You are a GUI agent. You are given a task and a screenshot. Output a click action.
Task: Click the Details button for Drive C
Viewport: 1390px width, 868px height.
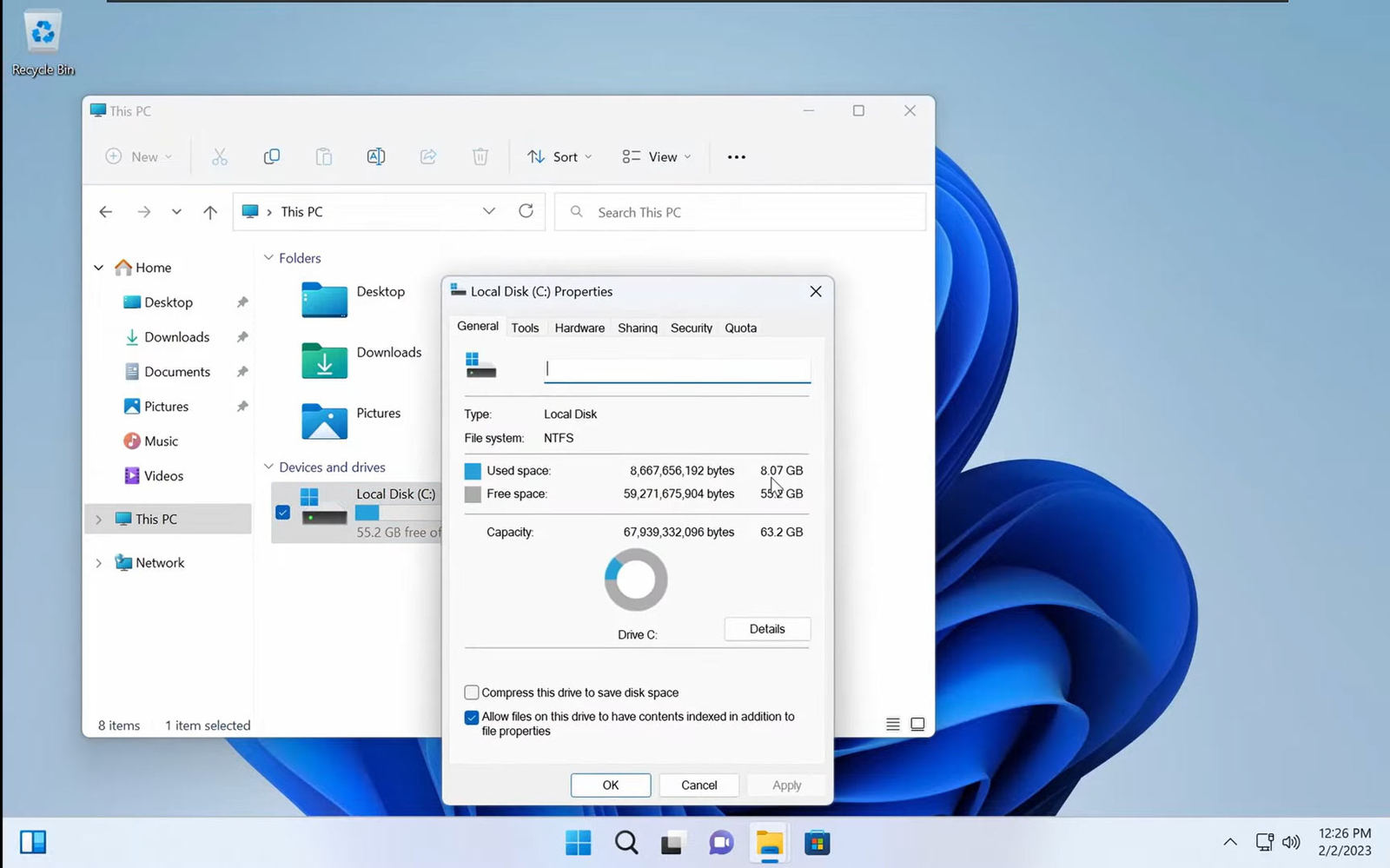766,628
